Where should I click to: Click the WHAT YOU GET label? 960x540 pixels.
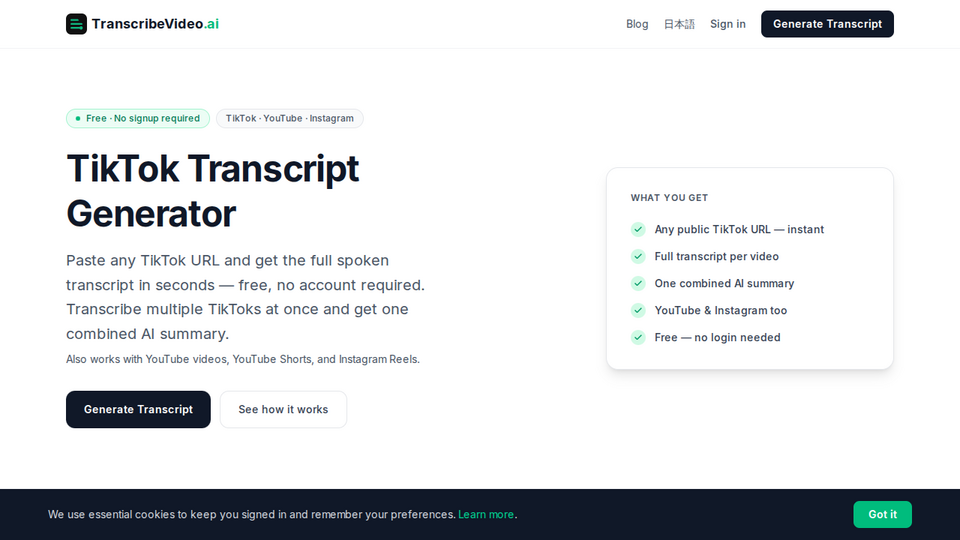coord(669,198)
